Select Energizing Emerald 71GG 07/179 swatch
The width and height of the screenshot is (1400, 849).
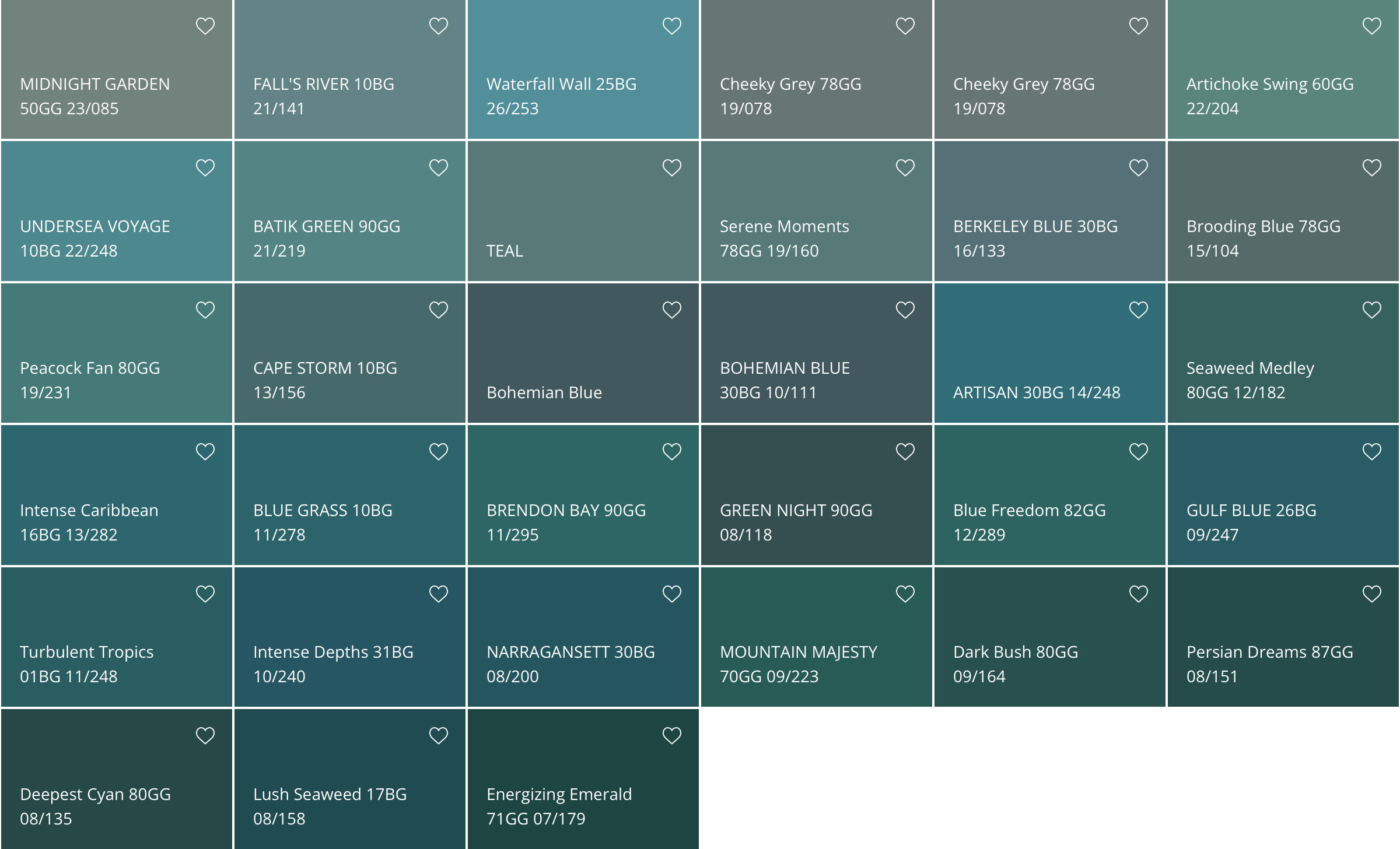(x=583, y=779)
